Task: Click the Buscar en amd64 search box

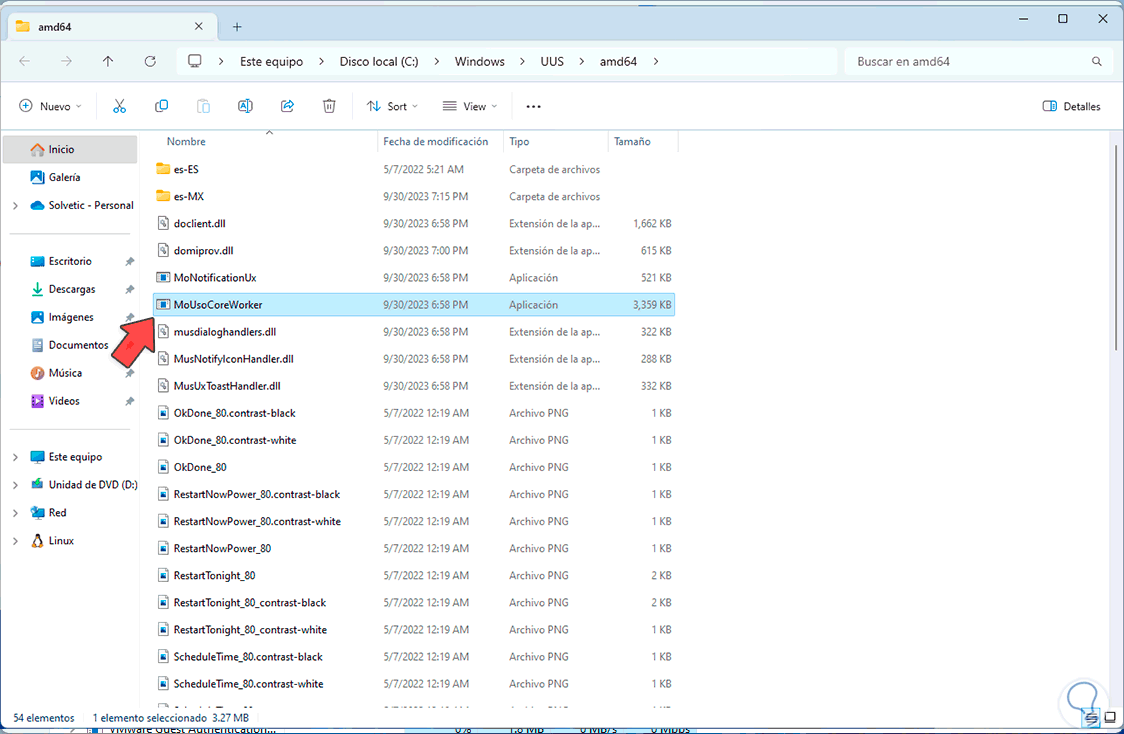Action: tap(970, 61)
